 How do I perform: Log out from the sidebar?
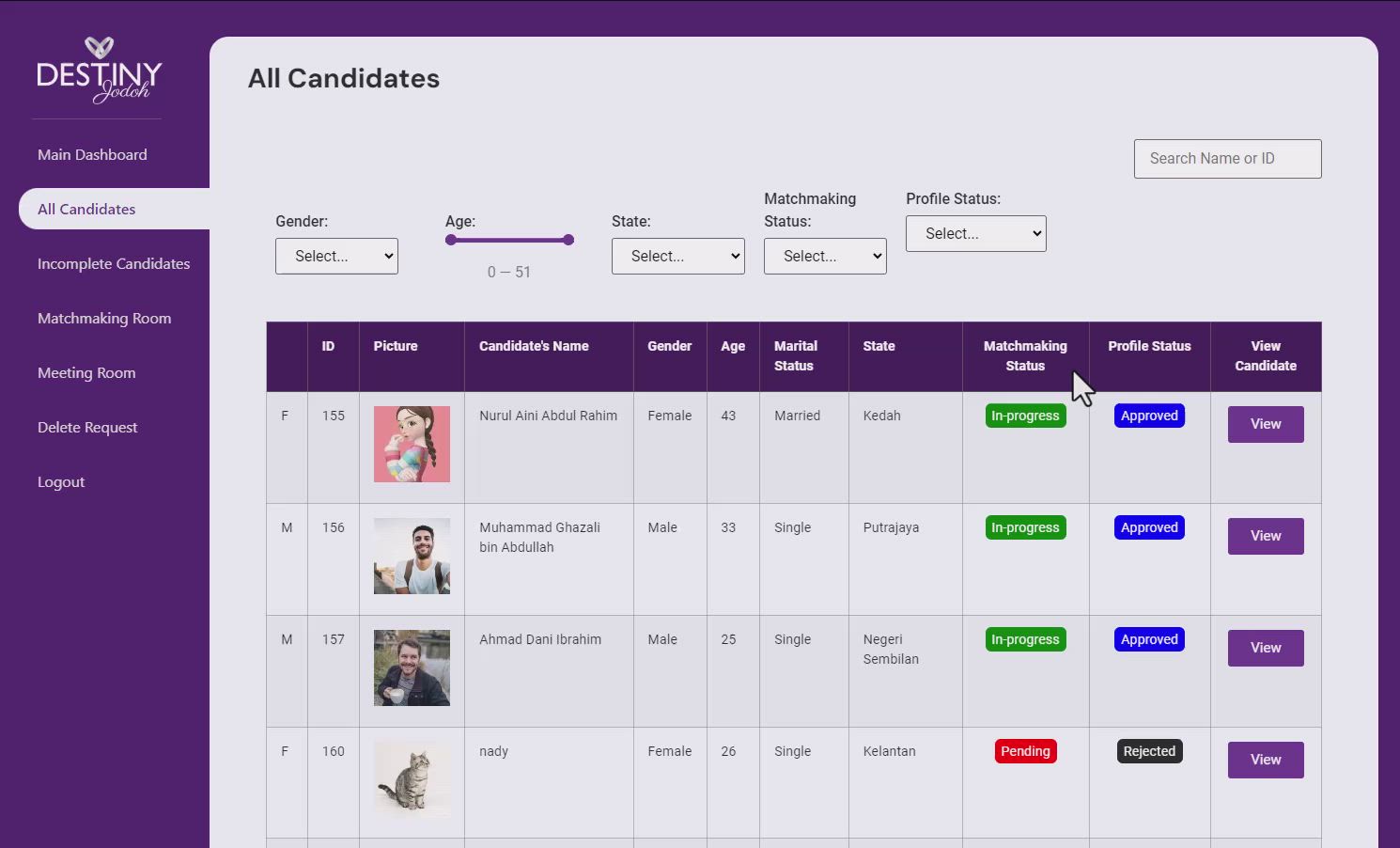61,481
